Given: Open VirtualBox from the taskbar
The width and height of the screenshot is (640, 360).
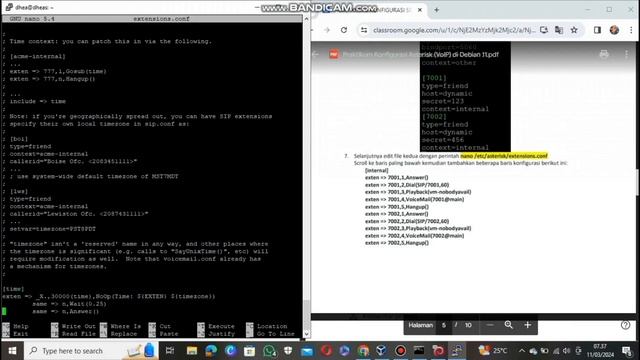Looking at the screenshot, I should (381, 351).
